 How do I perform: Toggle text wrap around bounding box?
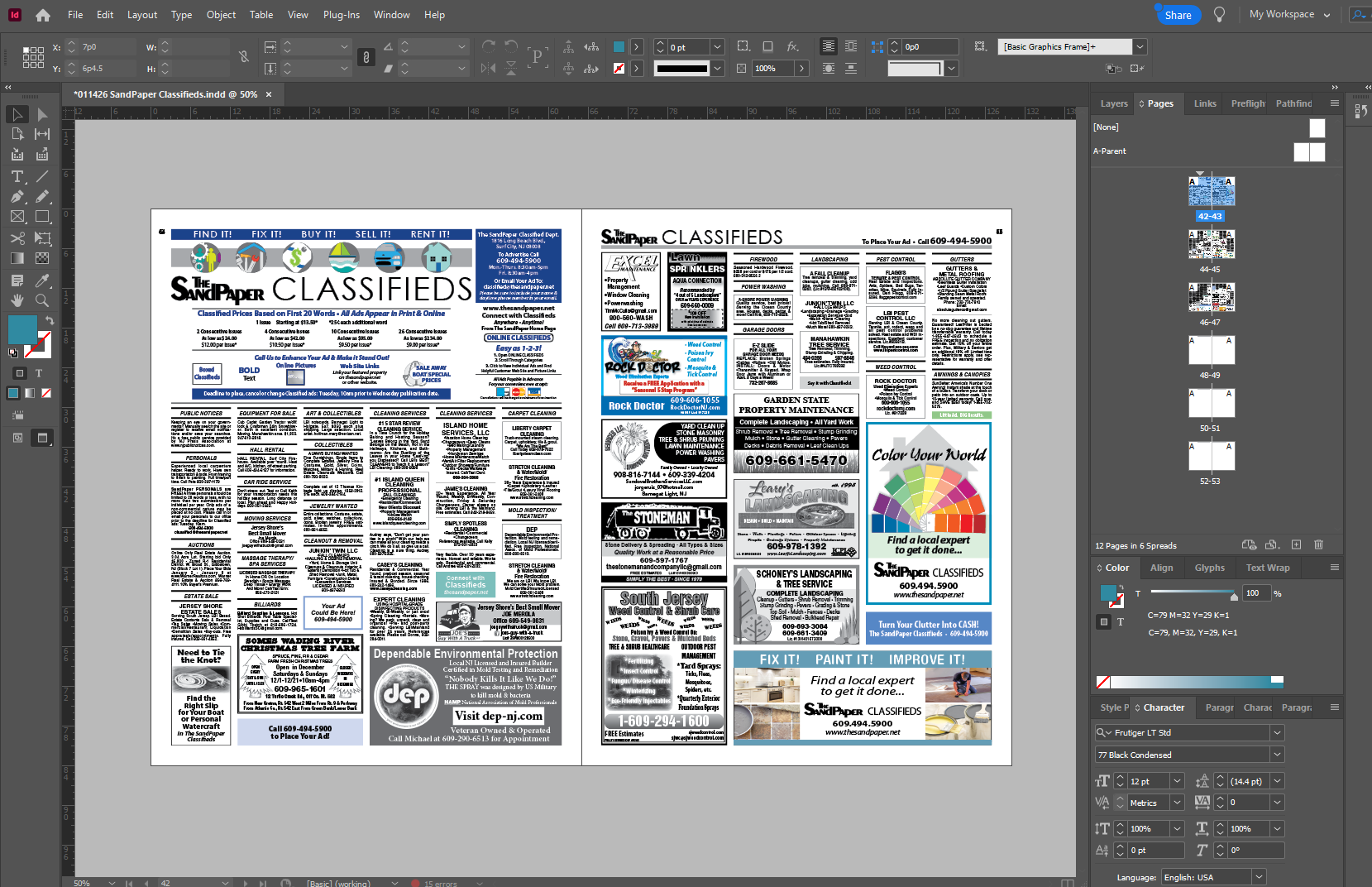pyautogui.click(x=851, y=46)
